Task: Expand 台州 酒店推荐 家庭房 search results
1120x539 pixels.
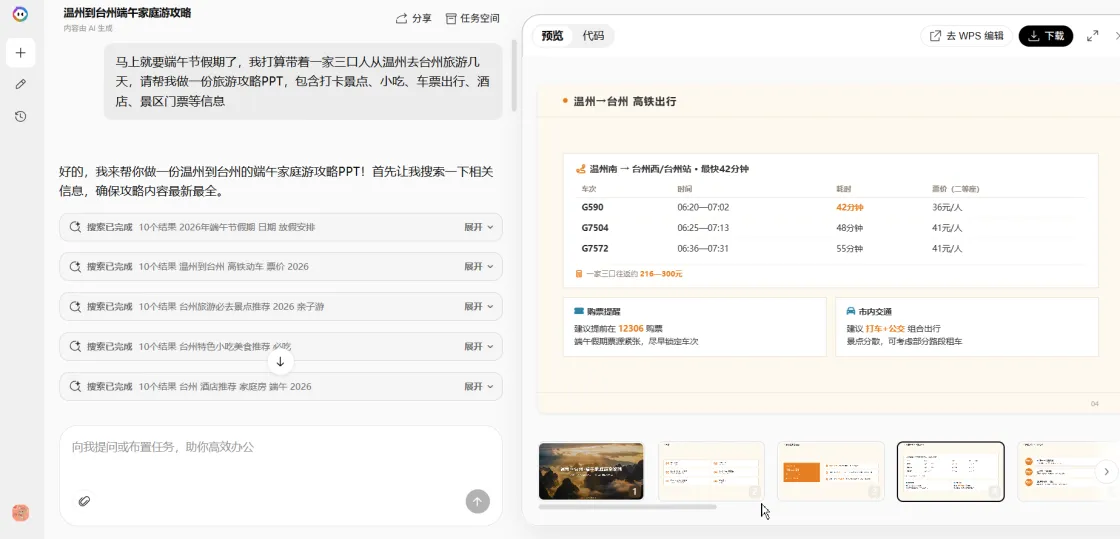Action: point(479,386)
